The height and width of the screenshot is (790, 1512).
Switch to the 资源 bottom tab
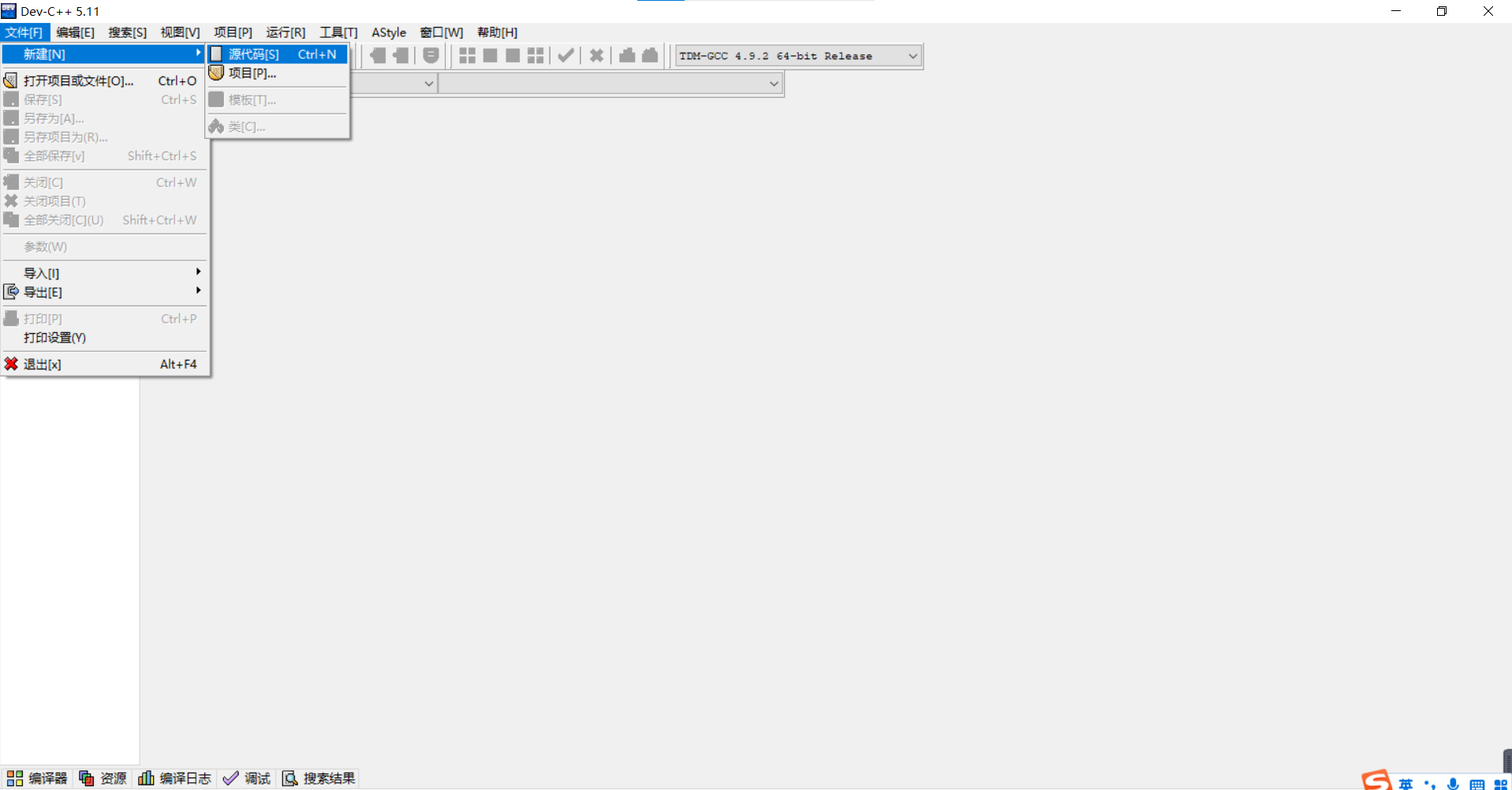[x=103, y=778]
